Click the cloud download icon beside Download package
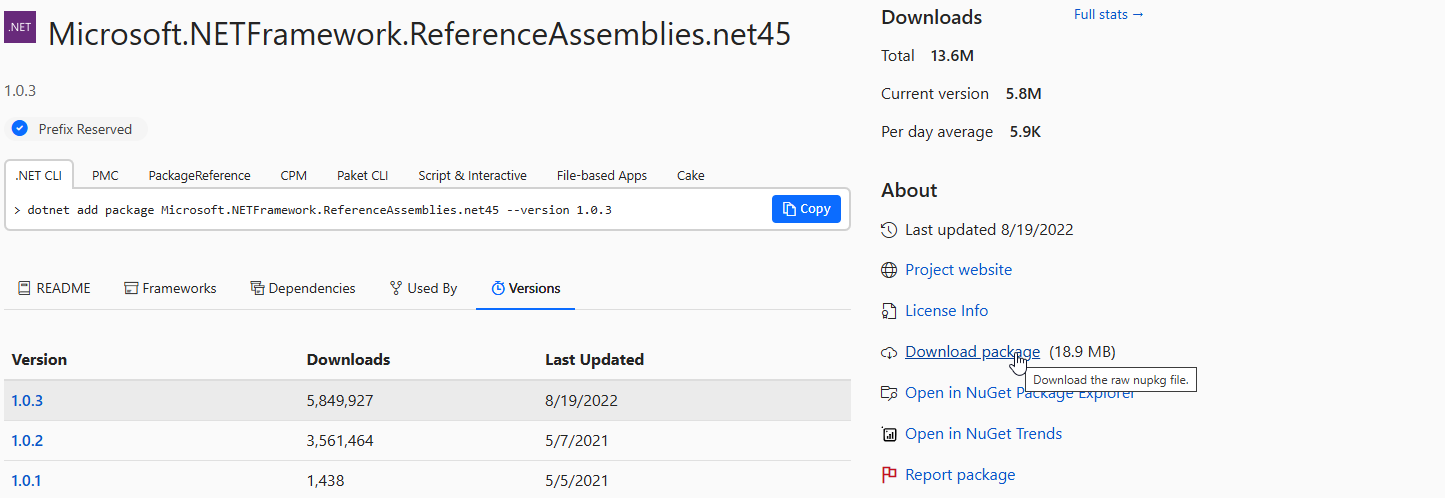Screen dimensions: 1445x498 889,352
